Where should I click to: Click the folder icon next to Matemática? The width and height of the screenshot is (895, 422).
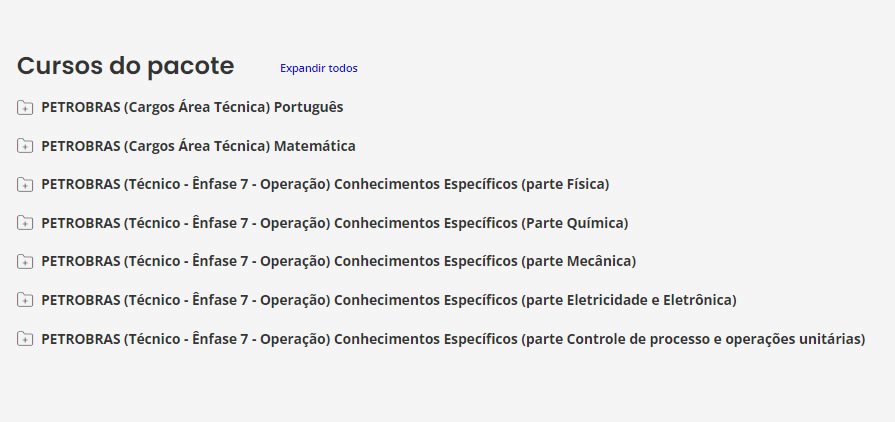click(25, 146)
